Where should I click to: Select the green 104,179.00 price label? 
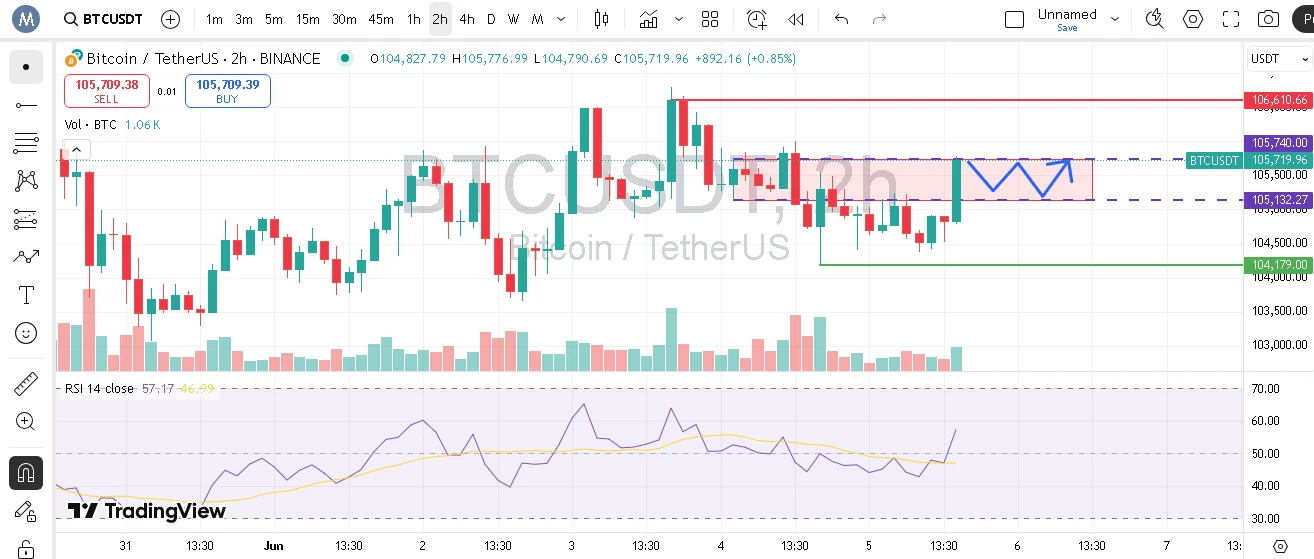coord(1279,265)
